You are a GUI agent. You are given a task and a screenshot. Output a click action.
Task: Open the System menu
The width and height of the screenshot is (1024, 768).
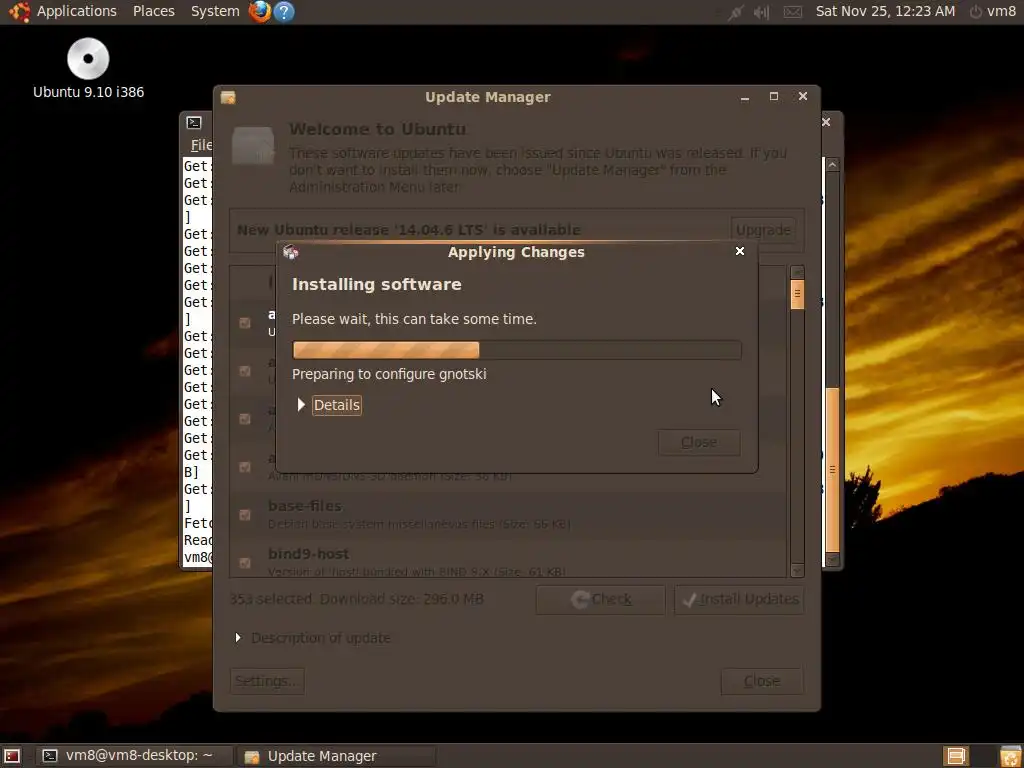(x=215, y=11)
